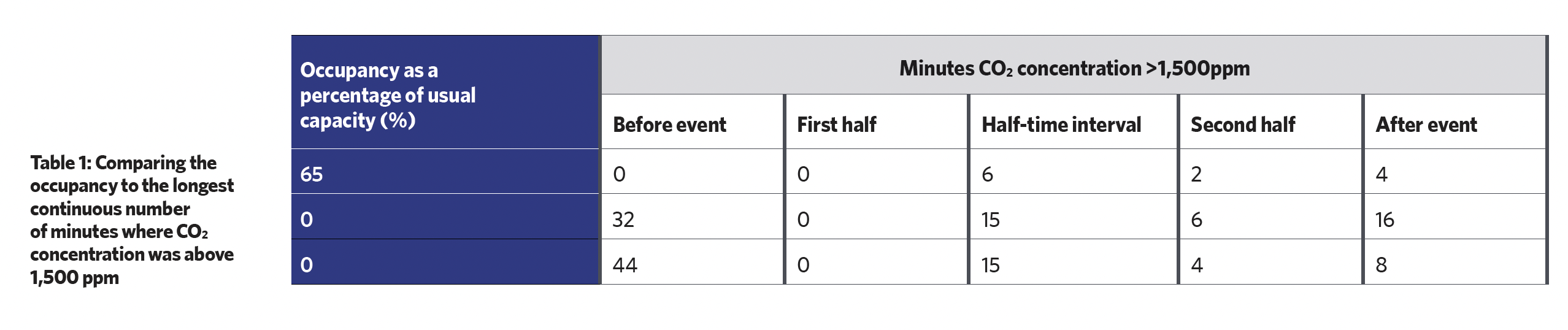Click the Before event cell showing 44

point(693,262)
